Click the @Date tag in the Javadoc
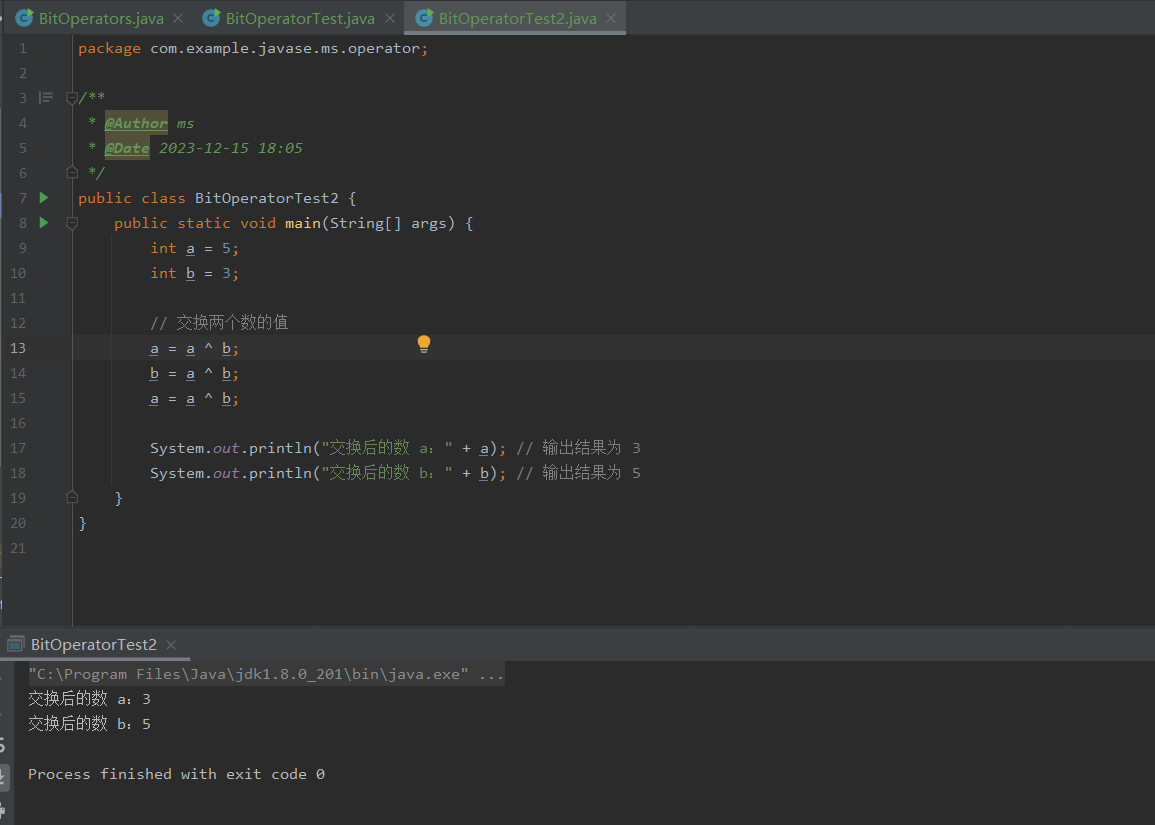Image resolution: width=1155 pixels, height=825 pixels. [x=127, y=148]
